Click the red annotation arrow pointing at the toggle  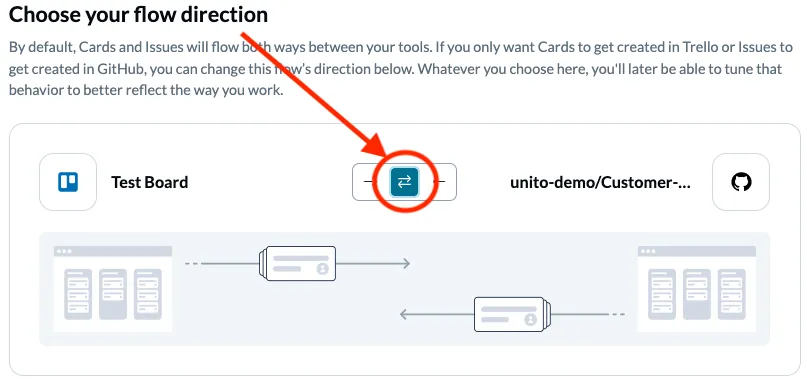(x=314, y=94)
